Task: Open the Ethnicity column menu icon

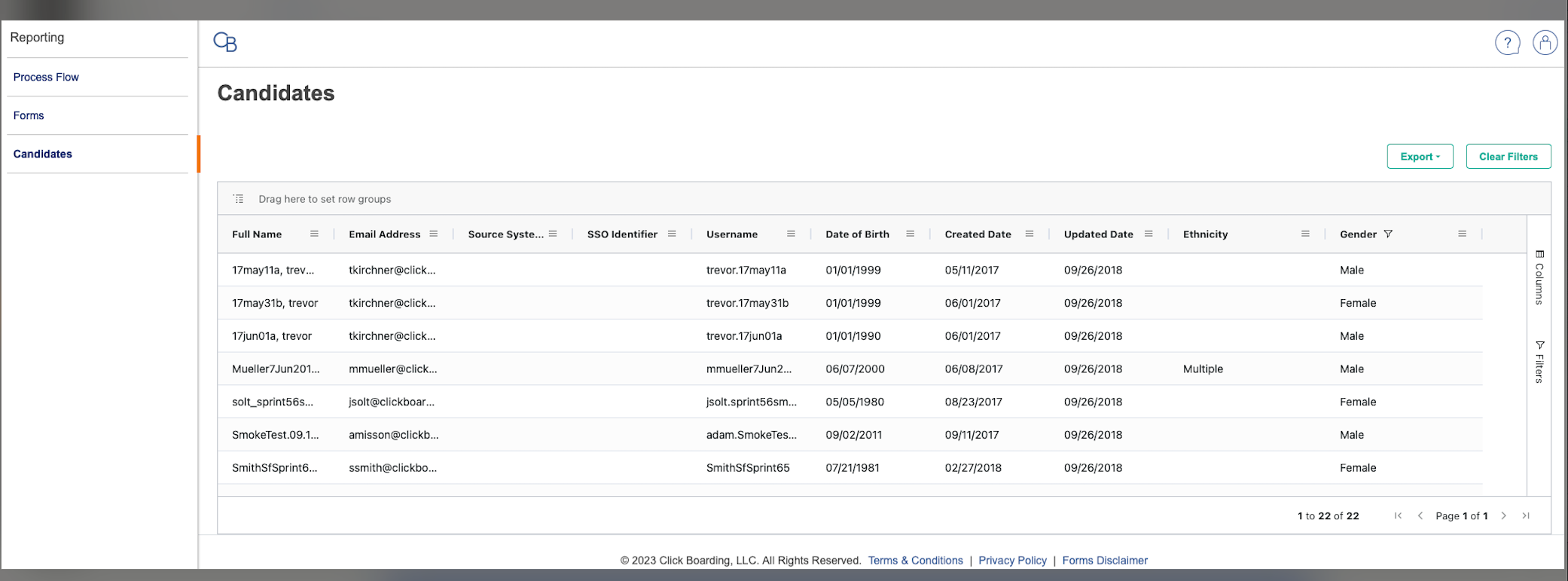Action: point(1305,234)
